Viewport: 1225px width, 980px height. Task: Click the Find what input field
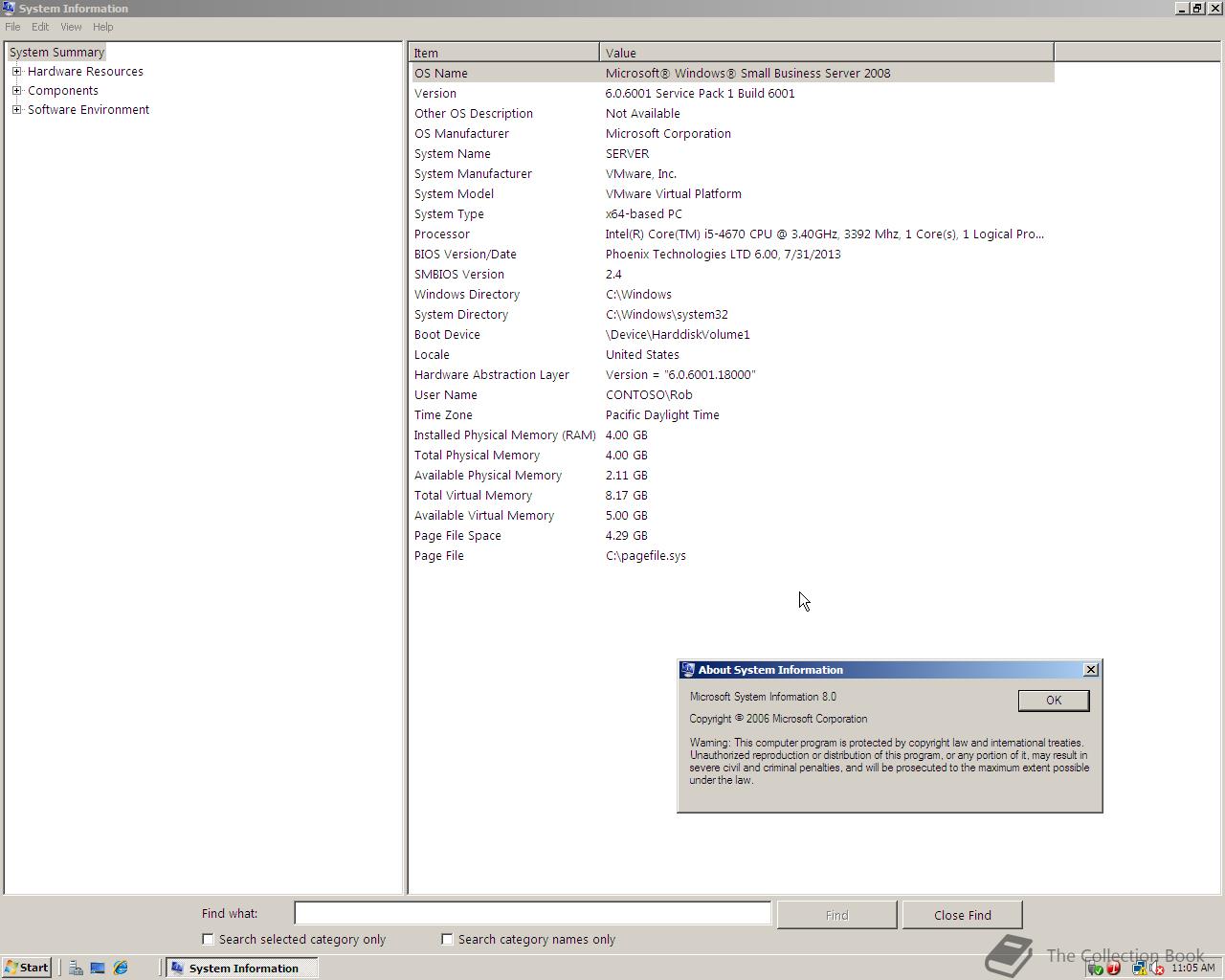click(x=532, y=913)
